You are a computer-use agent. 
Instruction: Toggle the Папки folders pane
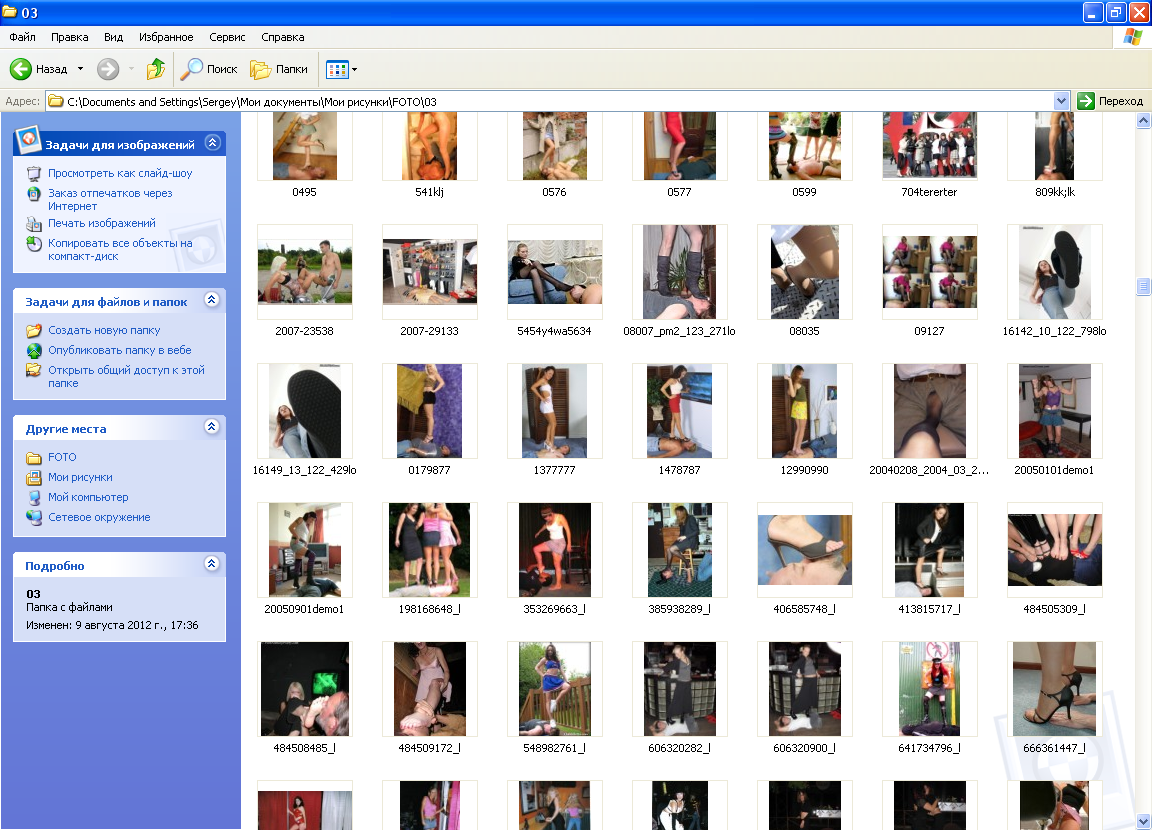(279, 69)
